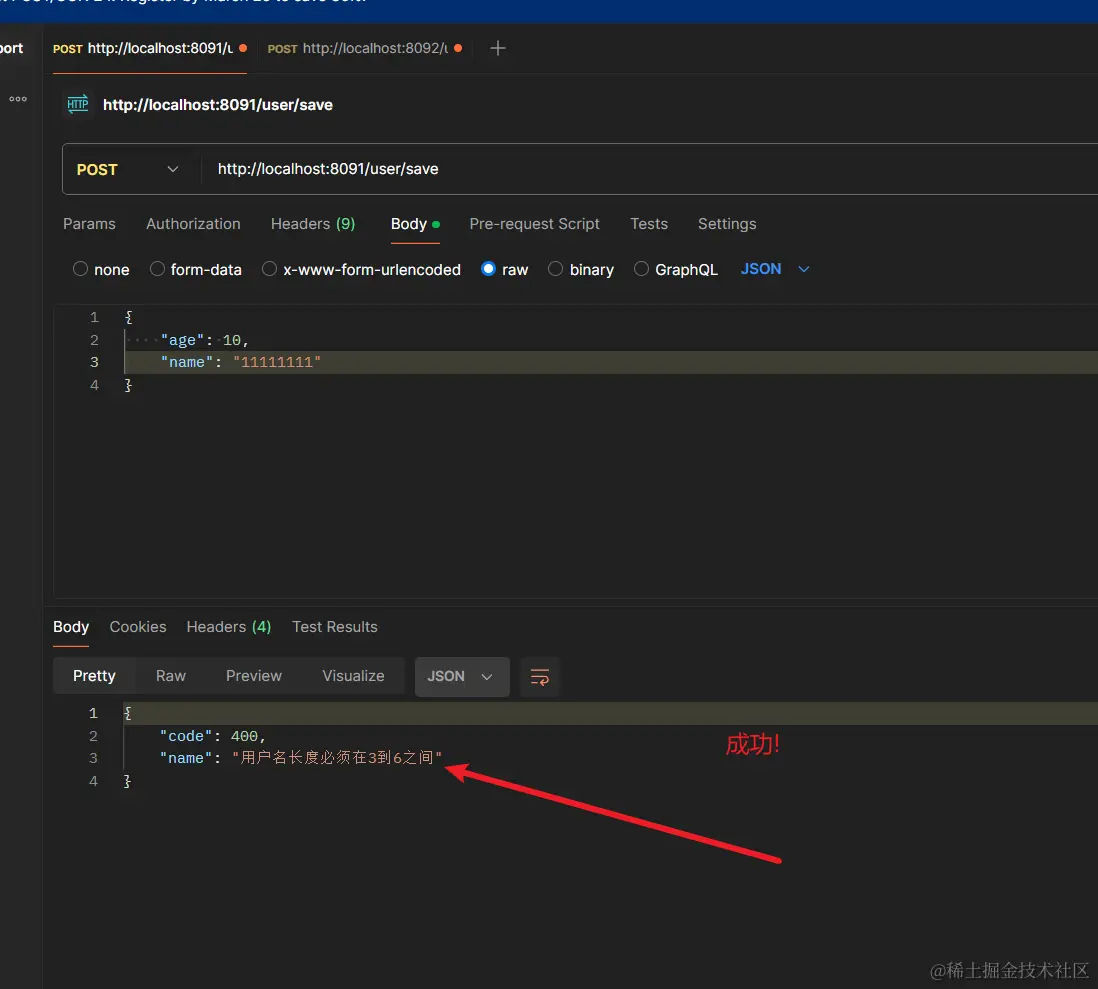Open the Tests tab
Viewport: 1098px width, 989px height.
(649, 224)
